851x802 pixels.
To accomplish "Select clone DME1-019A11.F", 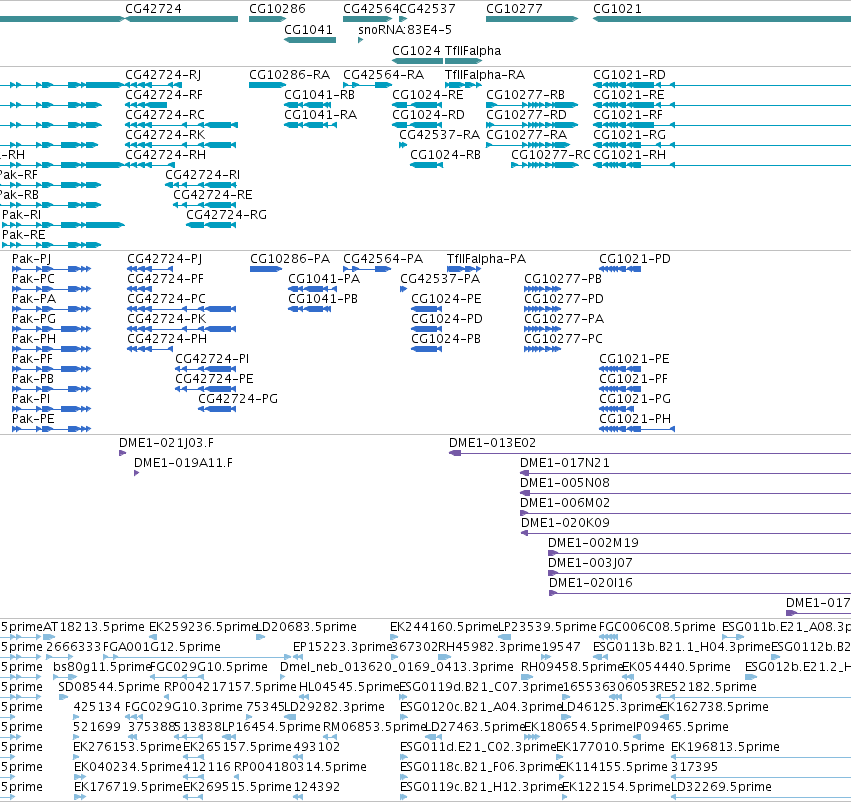I will click(183, 463).
